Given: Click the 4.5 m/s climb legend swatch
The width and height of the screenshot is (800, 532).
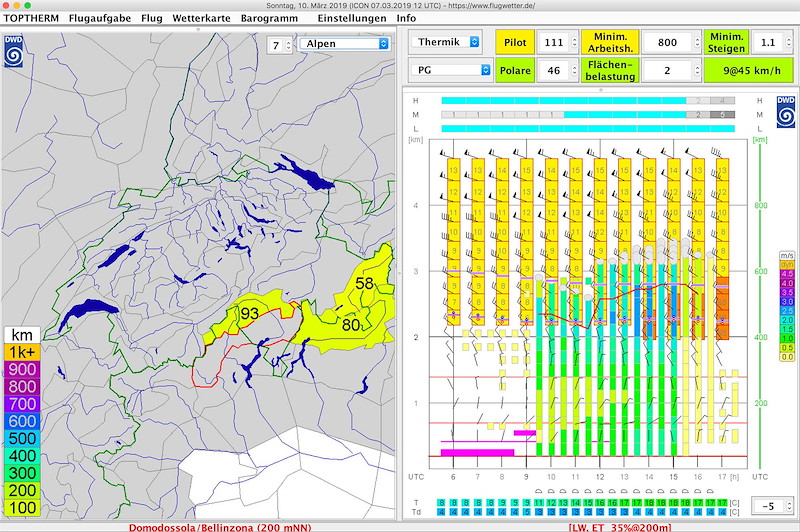Looking at the screenshot, I should (x=787, y=274).
